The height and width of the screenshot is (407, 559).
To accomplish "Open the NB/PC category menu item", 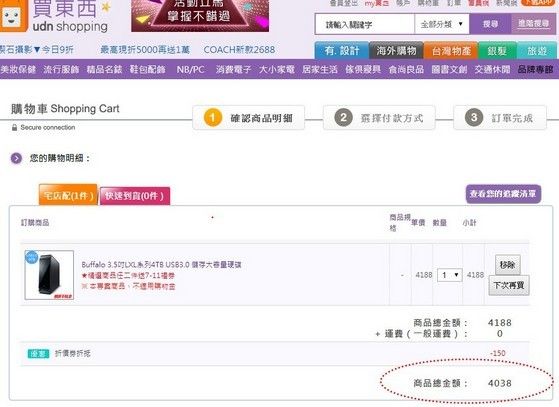I will click(x=190, y=69).
